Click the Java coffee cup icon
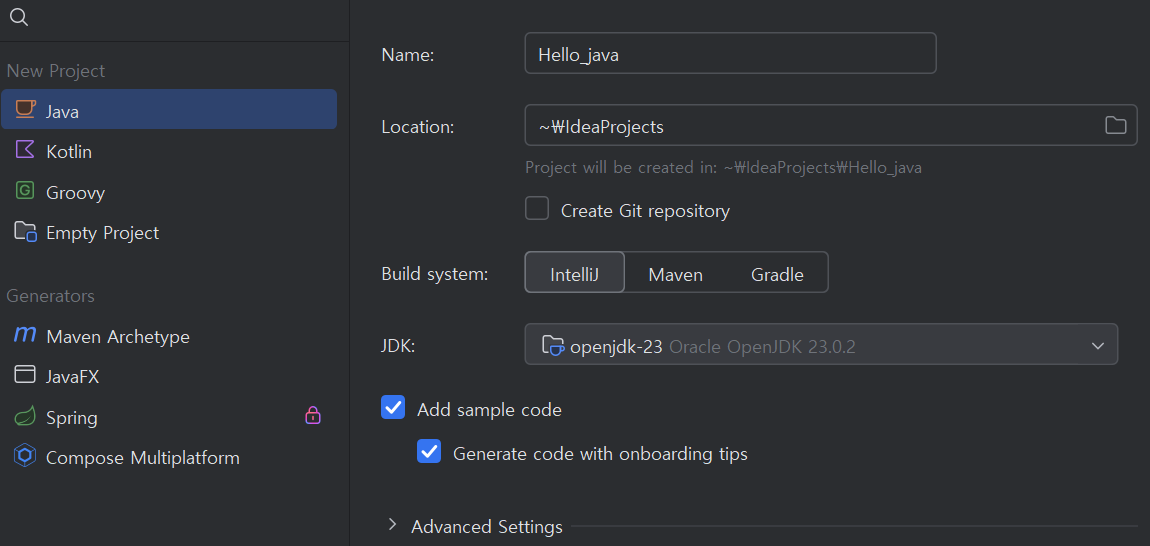Screen dimensions: 1150x546 pos(25,109)
